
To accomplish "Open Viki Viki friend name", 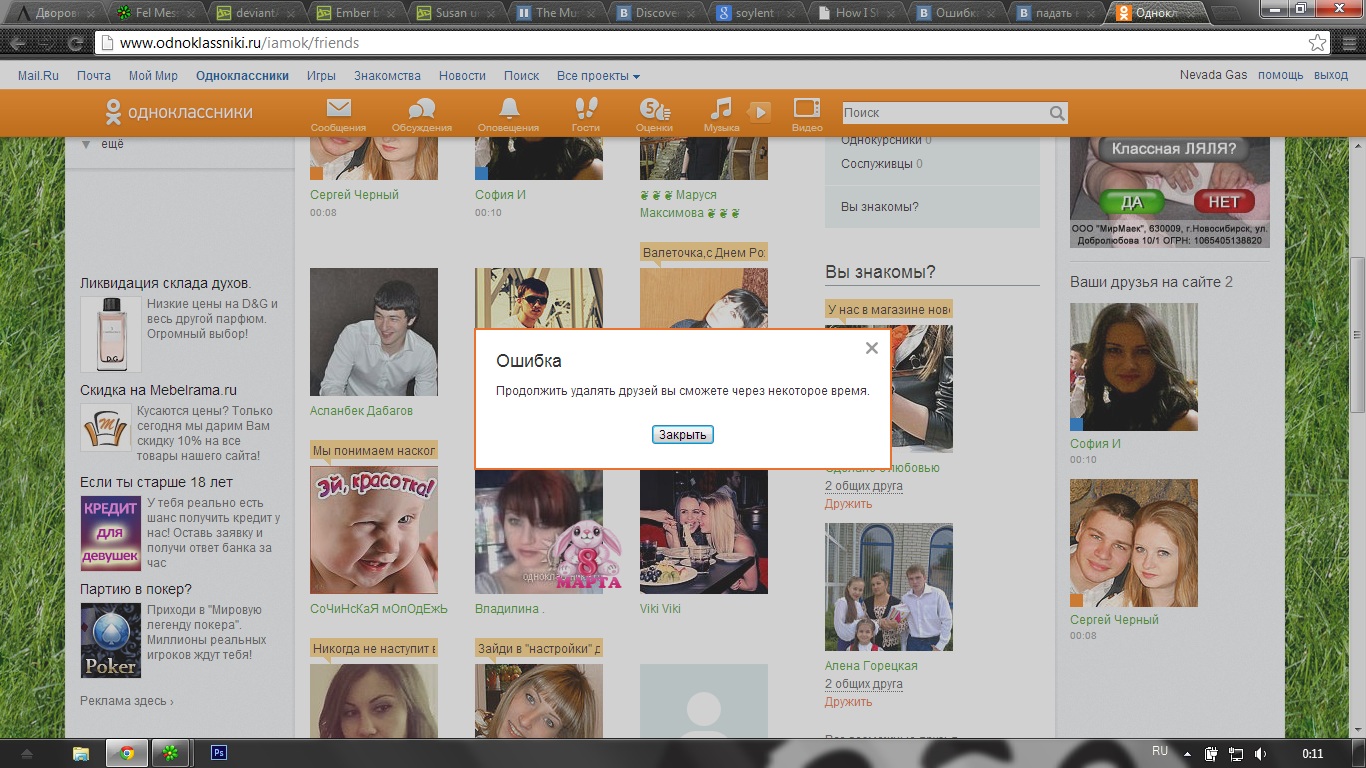I will 660,608.
